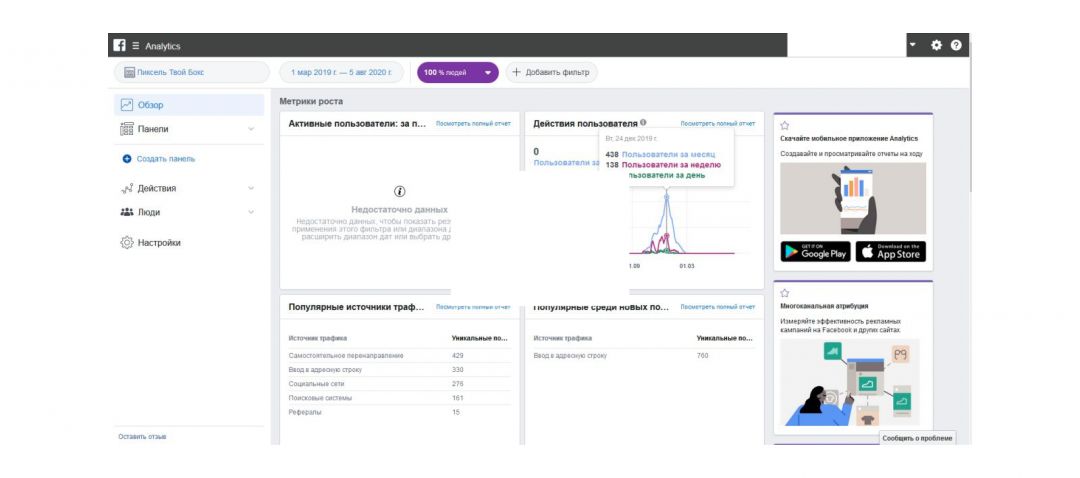Expand the Люди sidebar section
Viewport: 1080px width, 478px height.
[251, 212]
